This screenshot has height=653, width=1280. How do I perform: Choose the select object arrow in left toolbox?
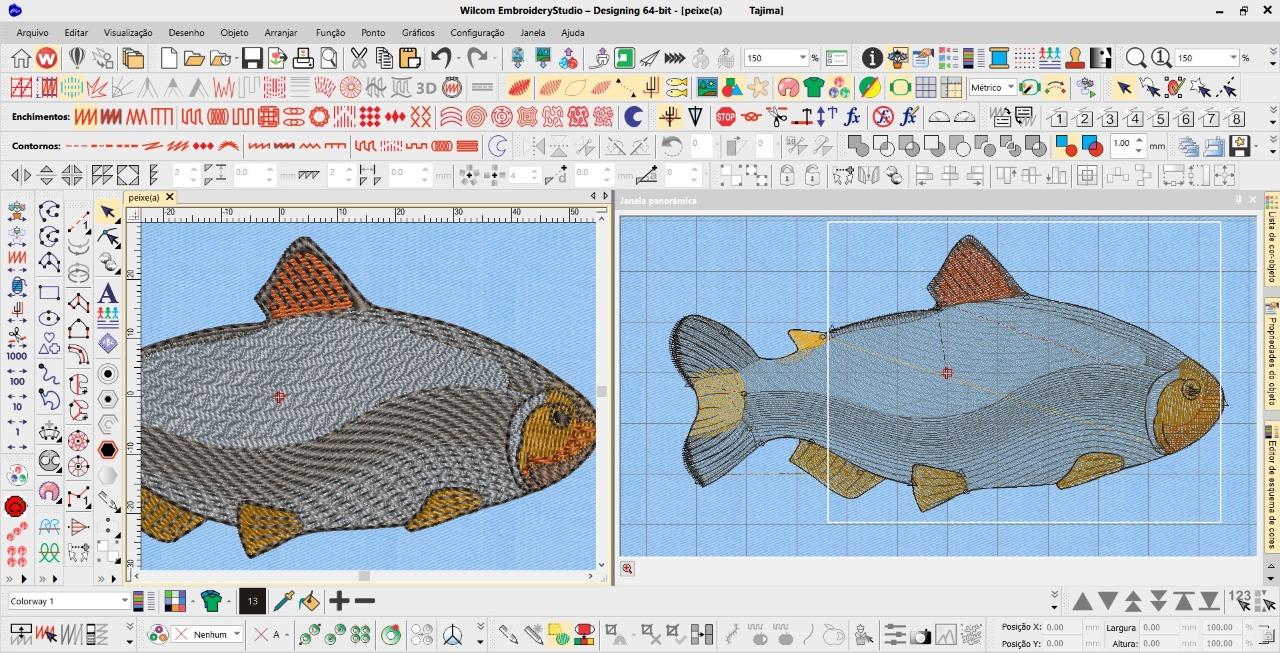[x=108, y=213]
